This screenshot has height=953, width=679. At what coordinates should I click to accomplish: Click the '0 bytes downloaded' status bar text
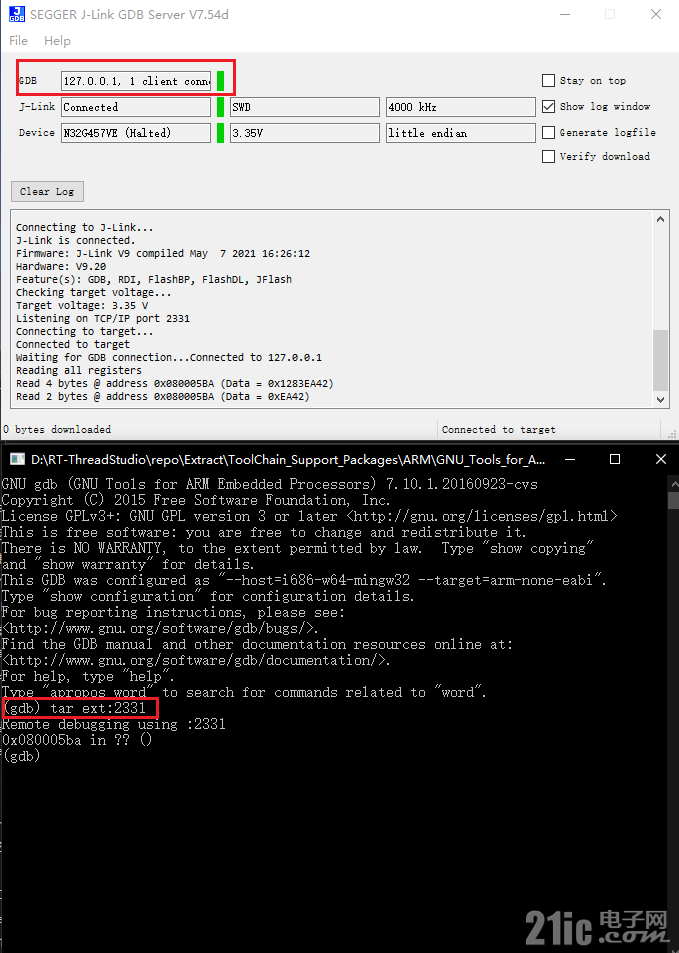click(57, 429)
